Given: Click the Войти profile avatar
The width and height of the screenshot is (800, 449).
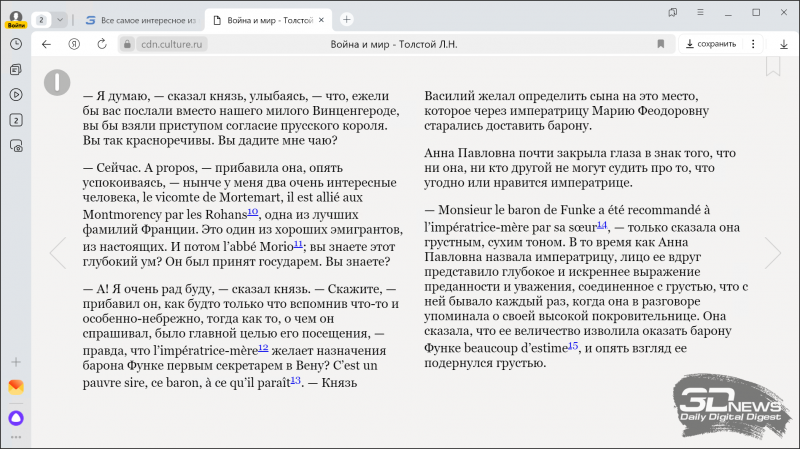Looking at the screenshot, I should pos(16,18).
